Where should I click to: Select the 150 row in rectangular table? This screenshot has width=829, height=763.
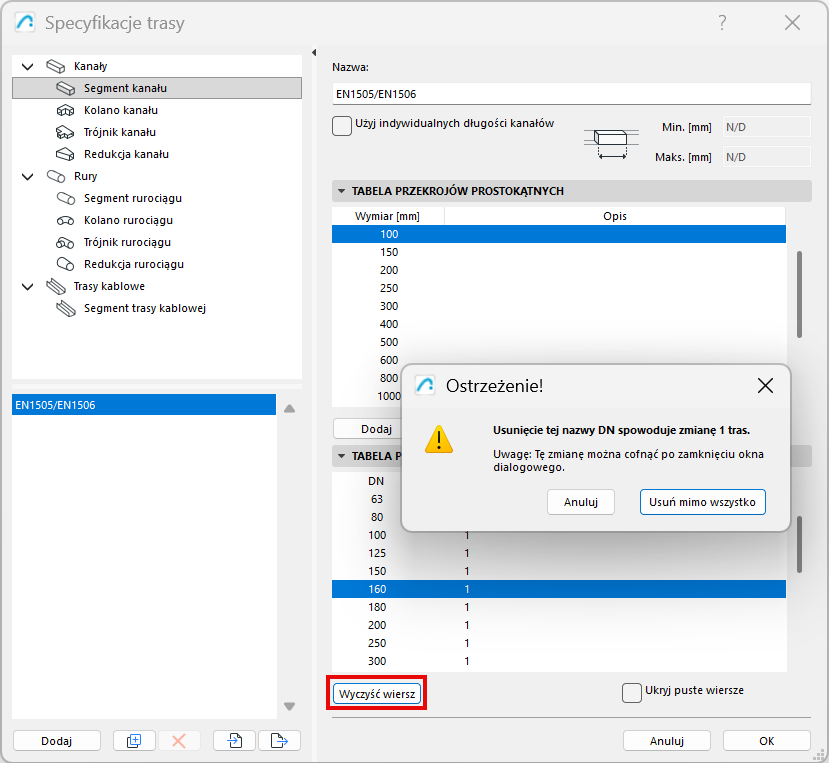pos(559,252)
